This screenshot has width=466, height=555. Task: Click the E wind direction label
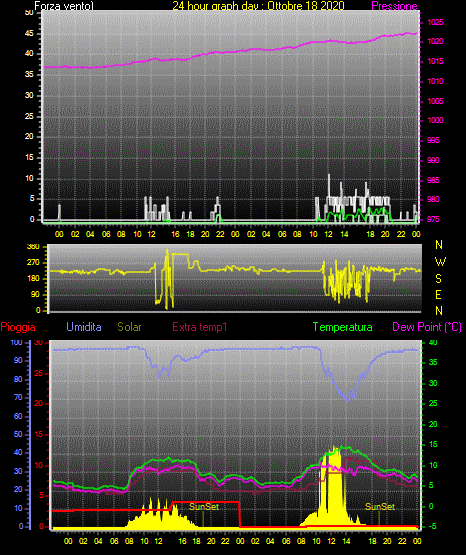438,294
